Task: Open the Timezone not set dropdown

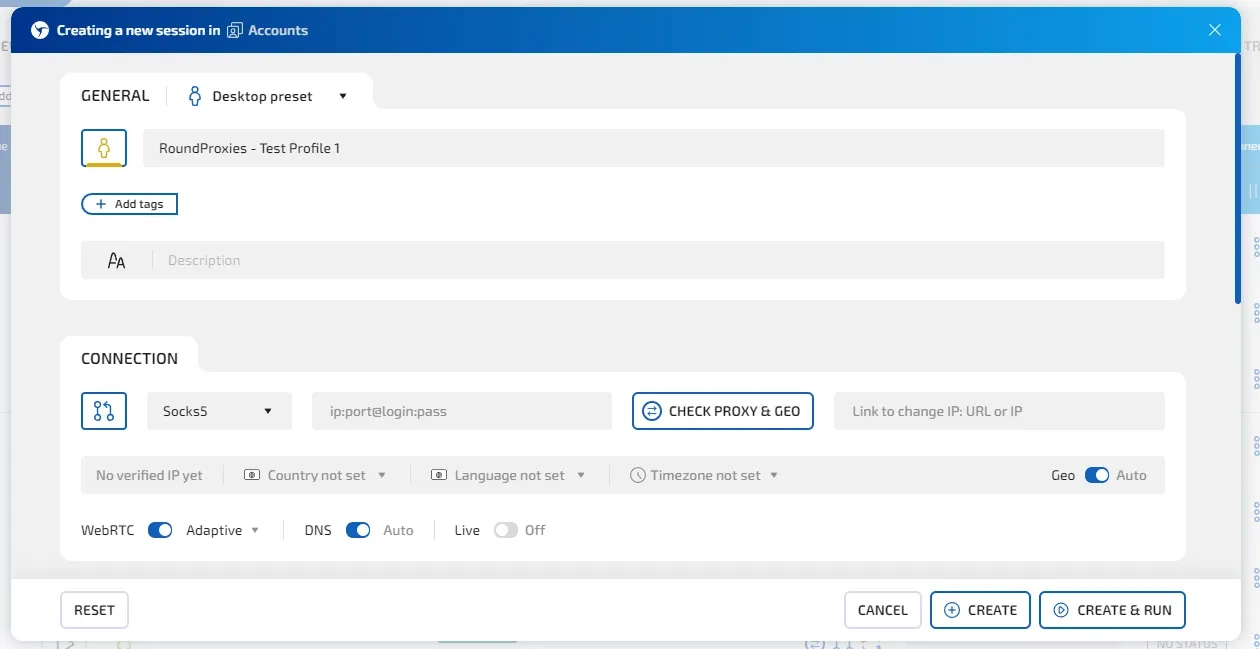Action: coord(704,475)
